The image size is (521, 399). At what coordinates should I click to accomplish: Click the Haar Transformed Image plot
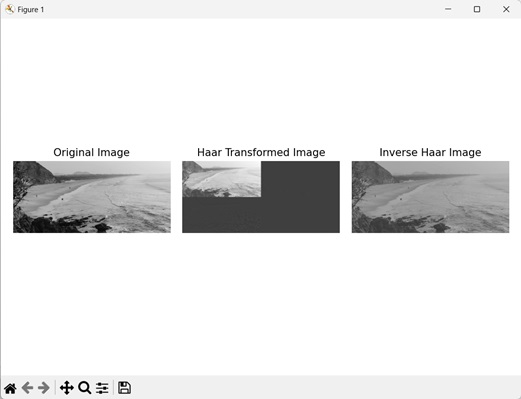click(x=261, y=197)
